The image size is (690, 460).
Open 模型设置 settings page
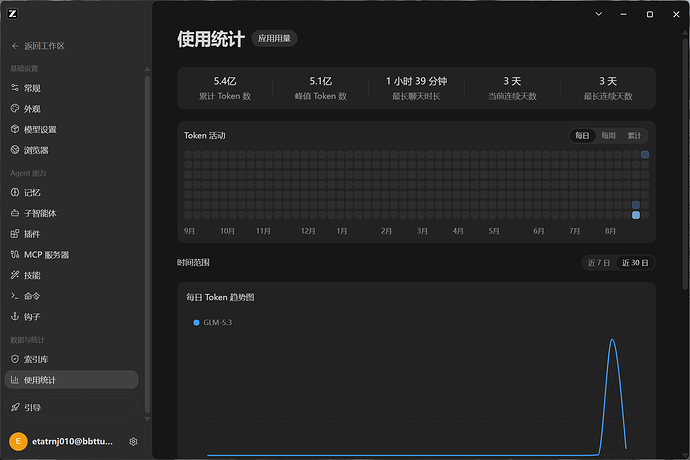[x=71, y=129]
